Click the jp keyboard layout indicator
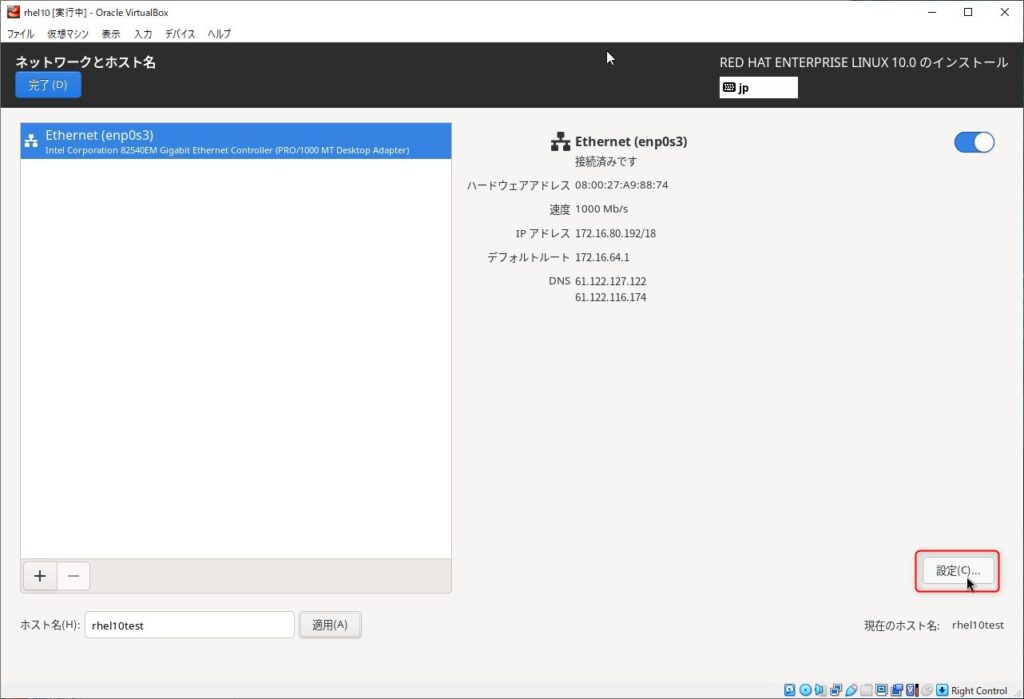 pyautogui.click(x=758, y=88)
